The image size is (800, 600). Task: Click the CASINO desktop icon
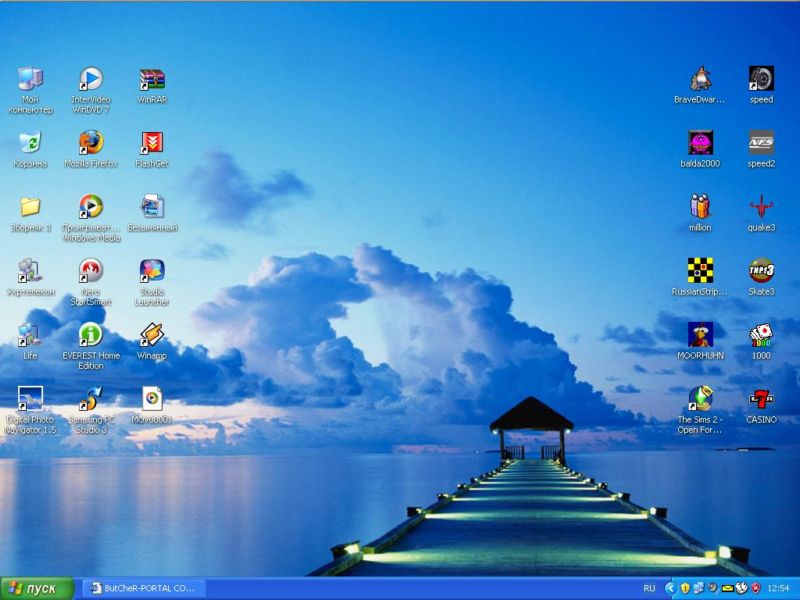tap(761, 399)
